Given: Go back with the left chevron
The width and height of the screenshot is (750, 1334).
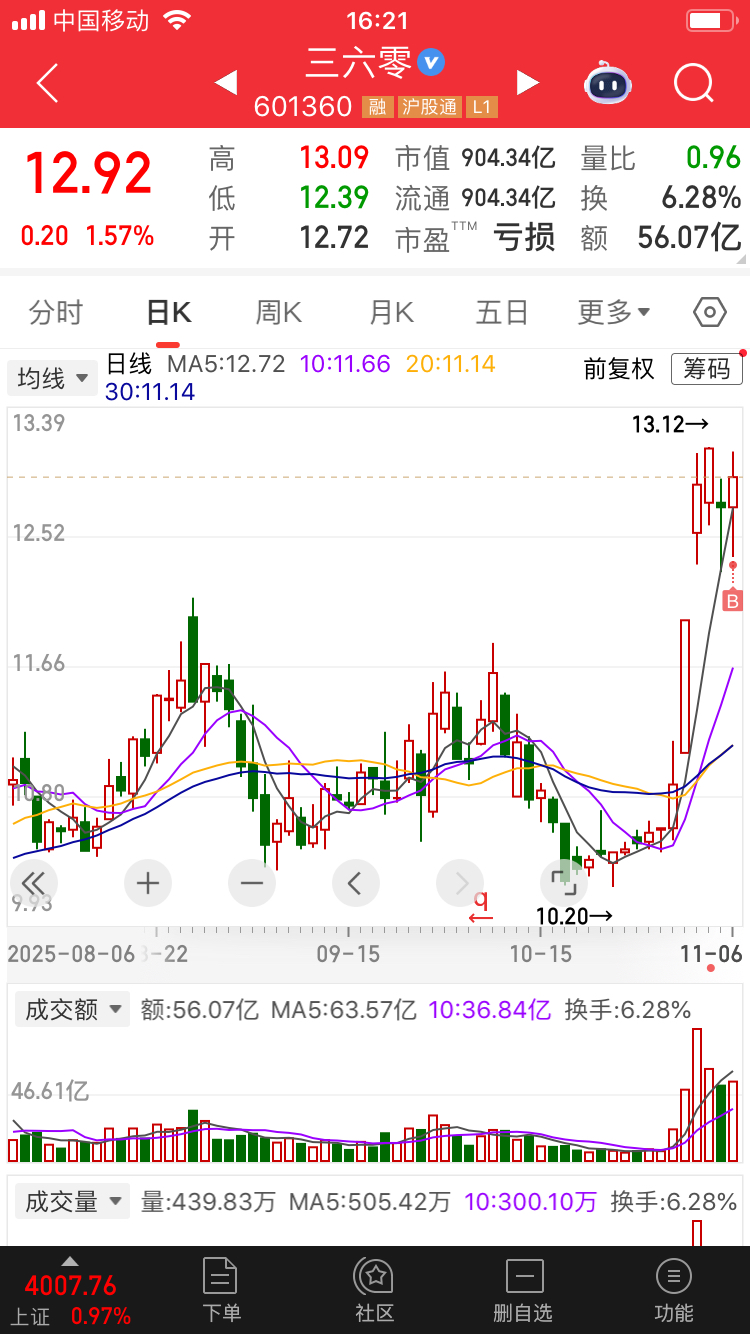Looking at the screenshot, I should [47, 83].
